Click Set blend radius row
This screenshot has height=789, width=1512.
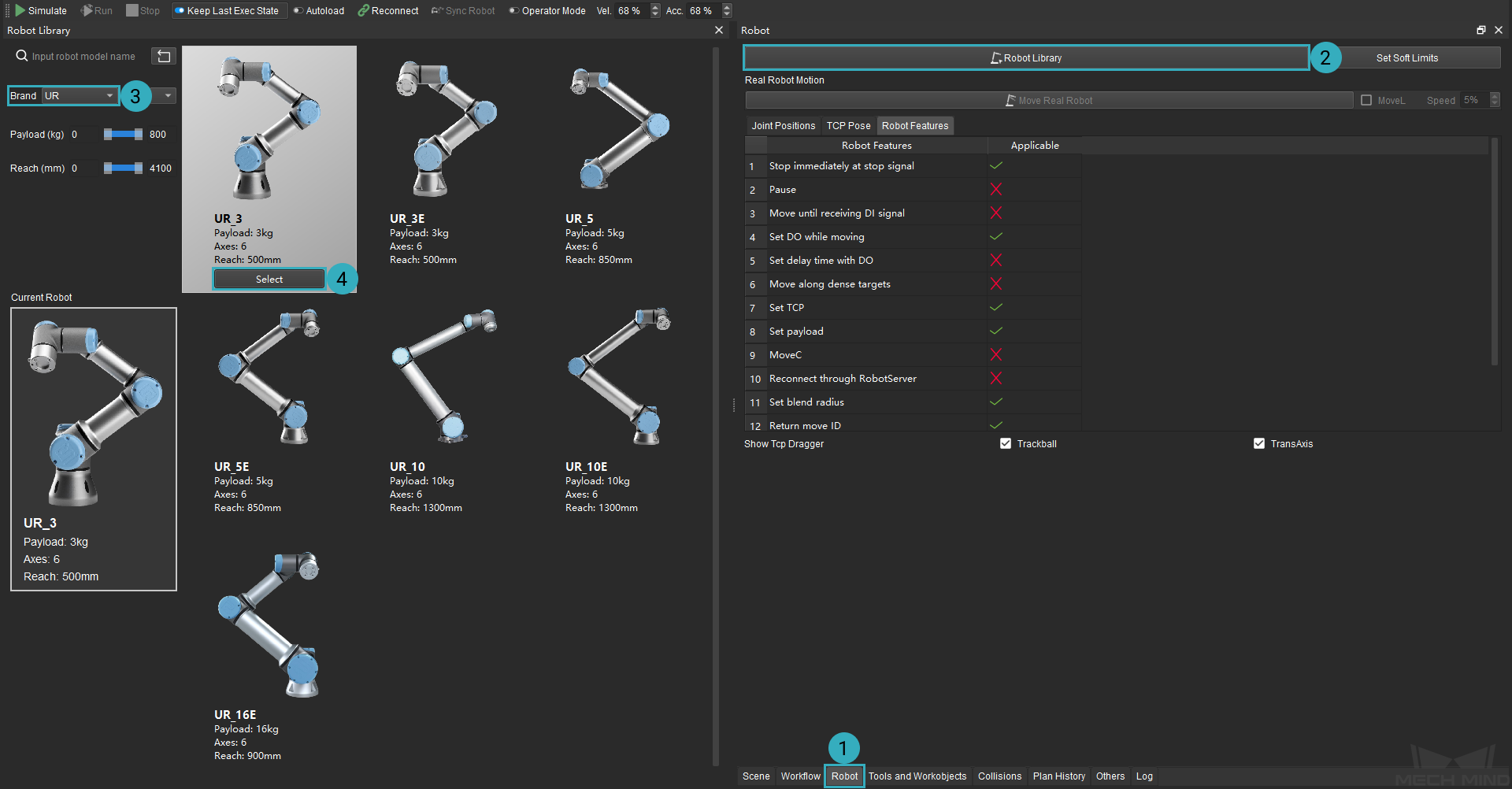click(913, 402)
